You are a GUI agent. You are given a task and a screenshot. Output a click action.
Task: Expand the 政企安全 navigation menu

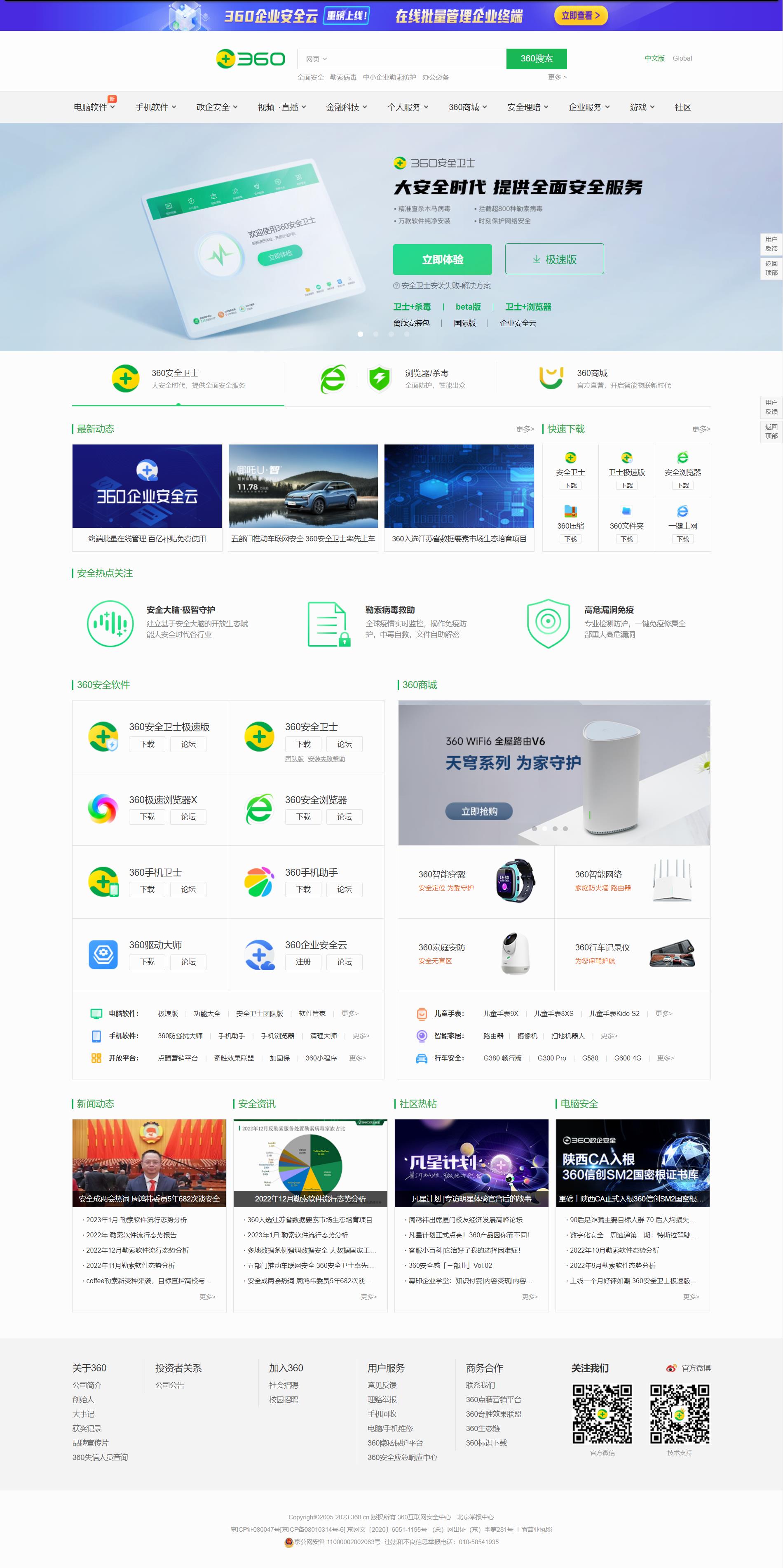click(217, 107)
